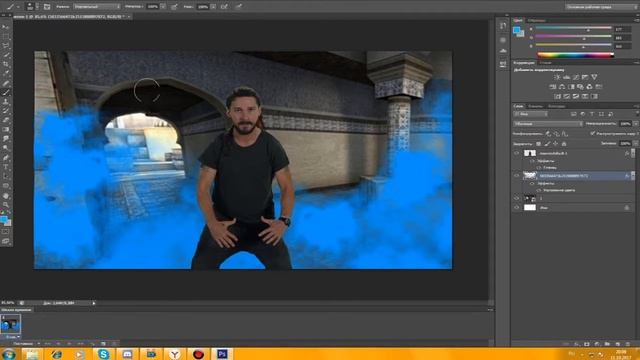
Task: Select the Crop tool
Action: pyautogui.click(x=6, y=64)
